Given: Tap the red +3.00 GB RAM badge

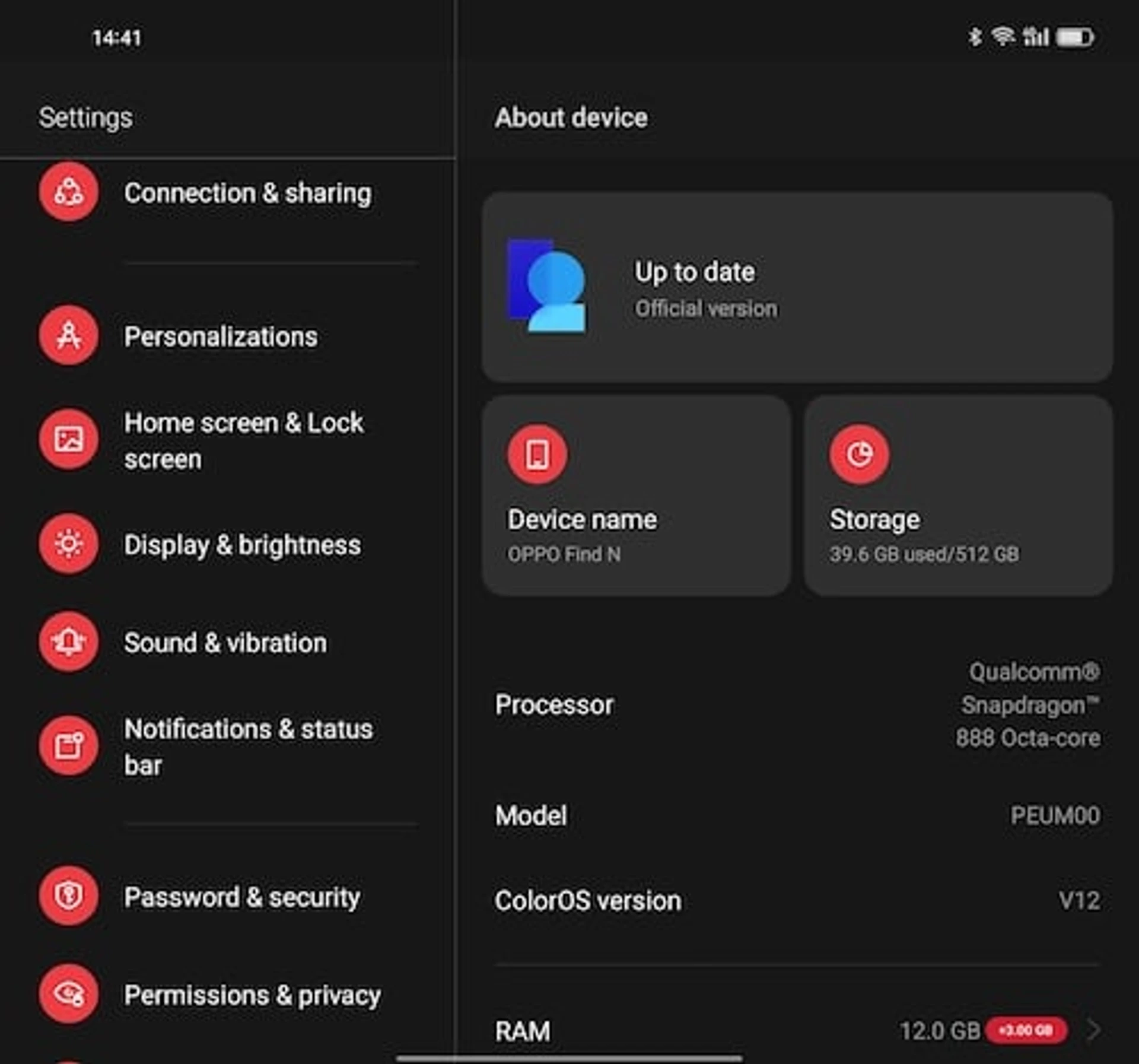Looking at the screenshot, I should coord(1026,1031).
